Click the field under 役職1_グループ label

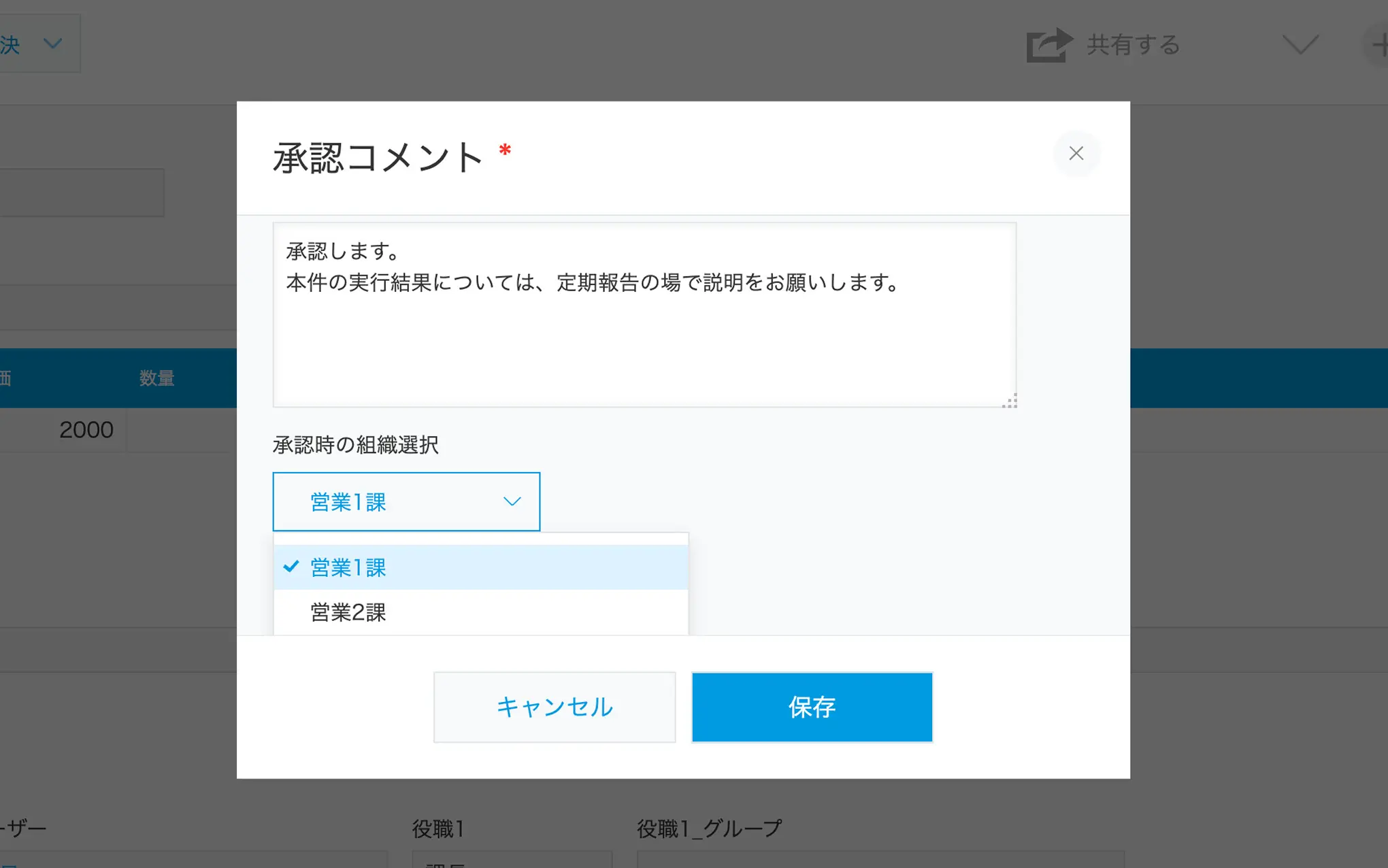click(x=880, y=860)
